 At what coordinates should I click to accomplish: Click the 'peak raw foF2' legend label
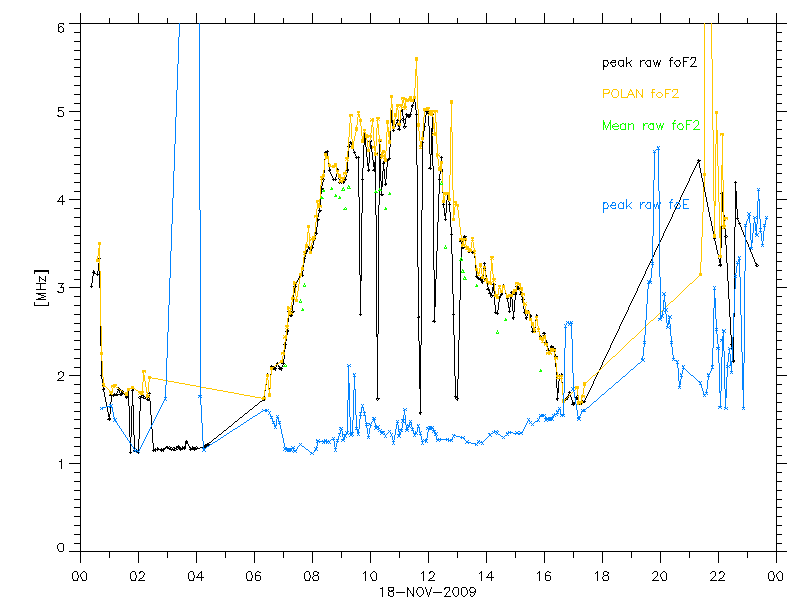click(649, 63)
